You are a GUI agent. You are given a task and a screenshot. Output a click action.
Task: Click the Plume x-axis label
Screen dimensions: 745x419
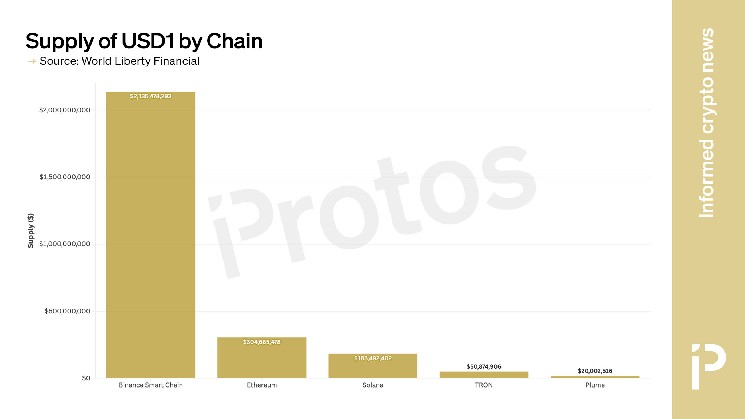coord(594,385)
